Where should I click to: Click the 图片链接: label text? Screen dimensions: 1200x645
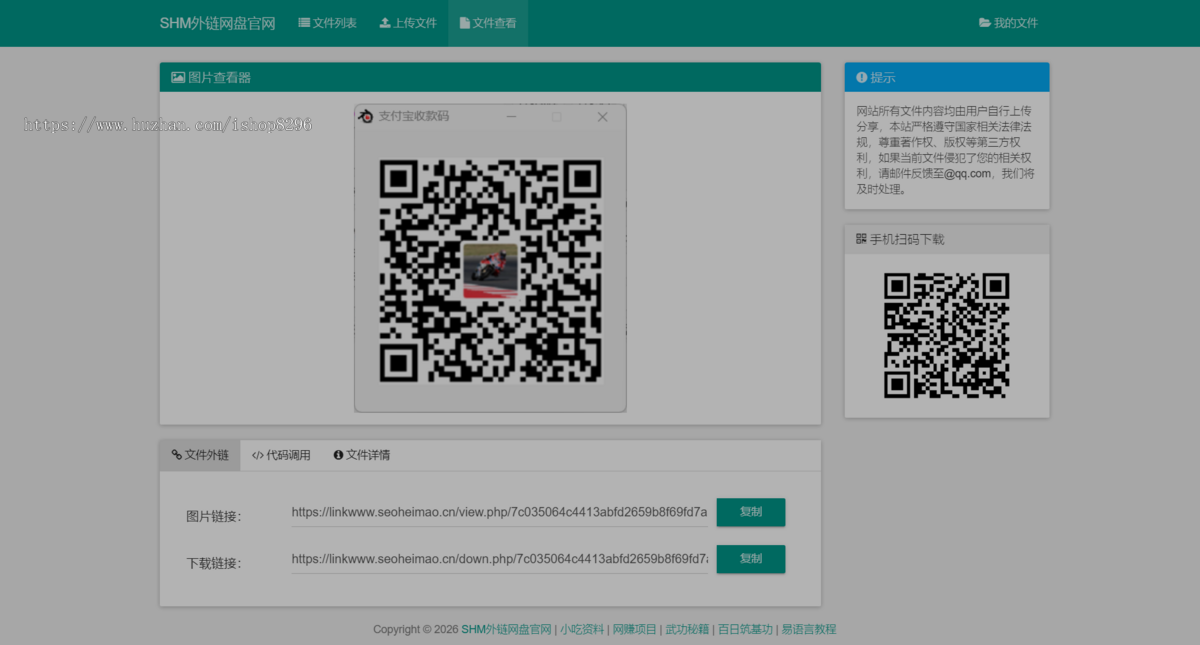tap(214, 516)
